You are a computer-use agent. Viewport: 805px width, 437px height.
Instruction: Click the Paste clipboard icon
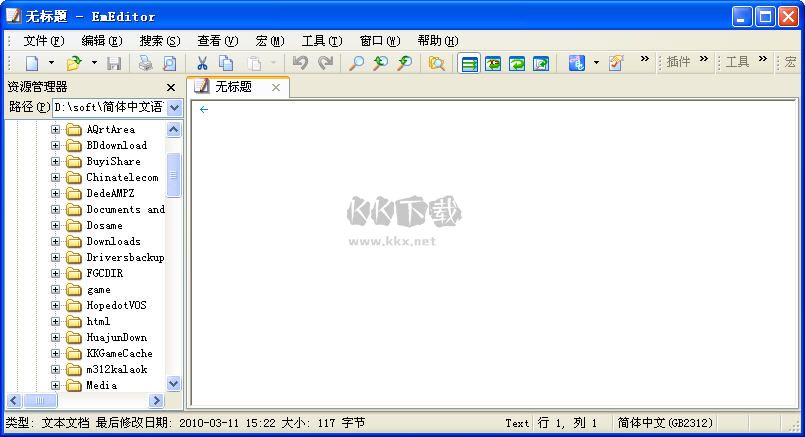[x=255, y=63]
